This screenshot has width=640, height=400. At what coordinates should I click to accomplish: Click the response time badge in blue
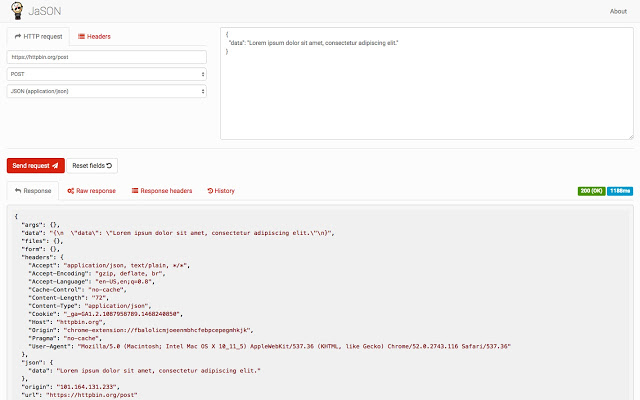(x=620, y=191)
